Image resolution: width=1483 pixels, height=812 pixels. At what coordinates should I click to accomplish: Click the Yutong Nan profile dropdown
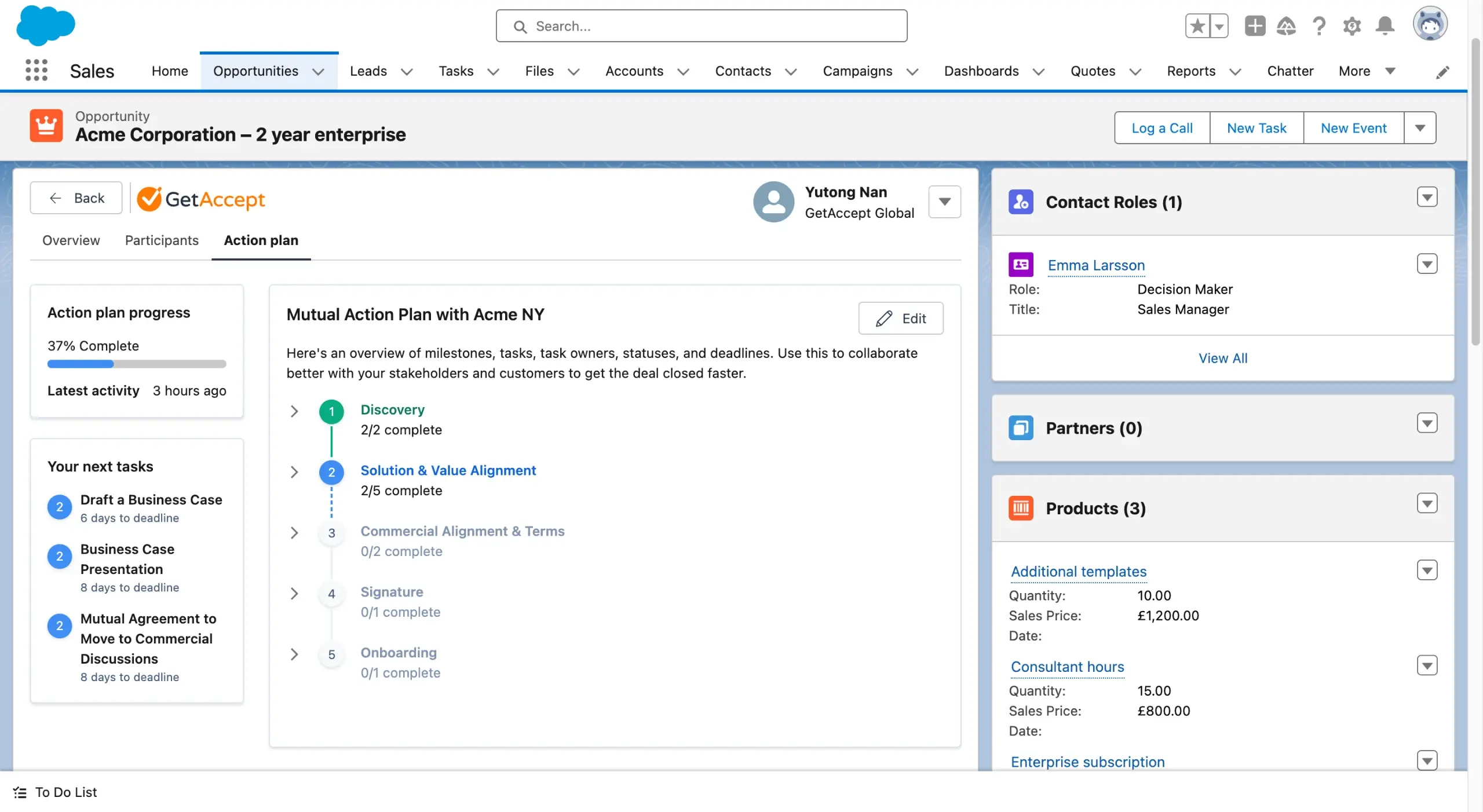tap(944, 201)
